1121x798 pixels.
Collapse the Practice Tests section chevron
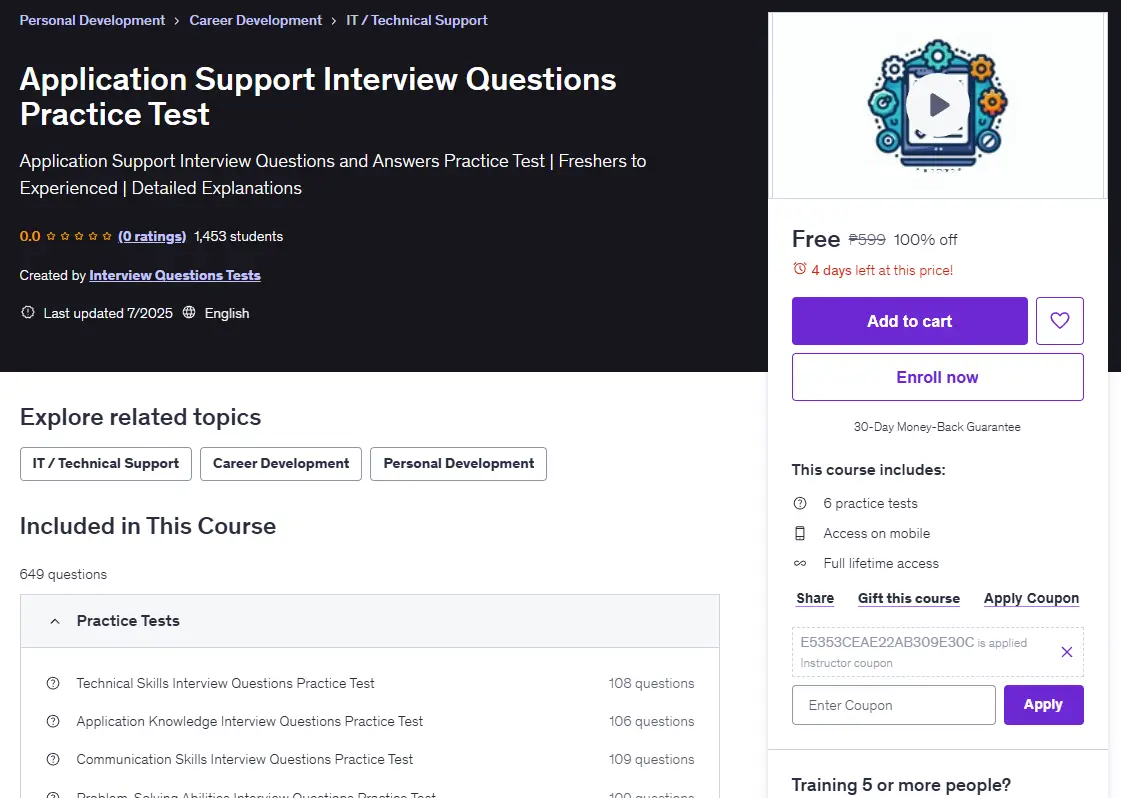tap(55, 621)
